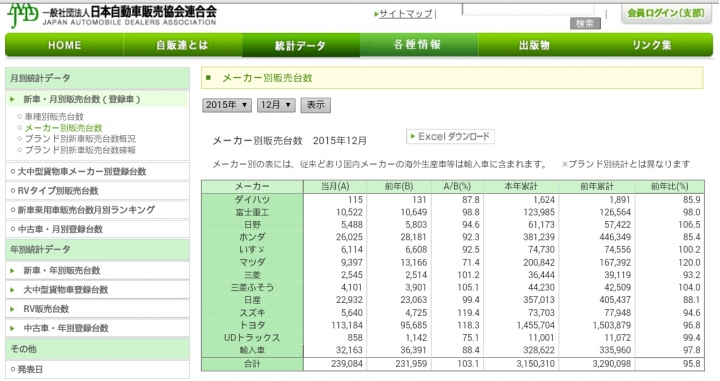Click the 前年(B) column header
The width and height of the screenshot is (720, 381).
tap(399, 186)
